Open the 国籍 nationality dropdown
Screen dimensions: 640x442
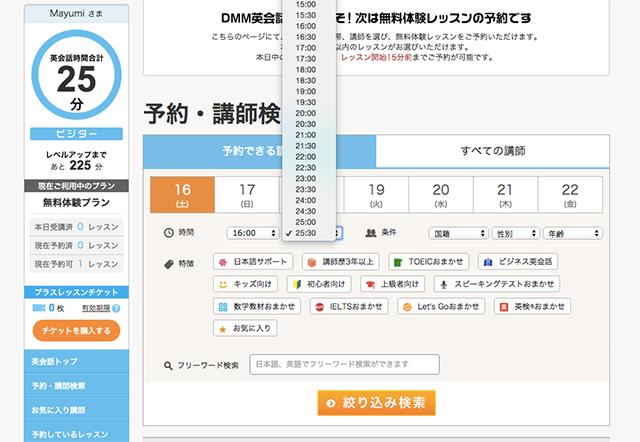pos(458,233)
